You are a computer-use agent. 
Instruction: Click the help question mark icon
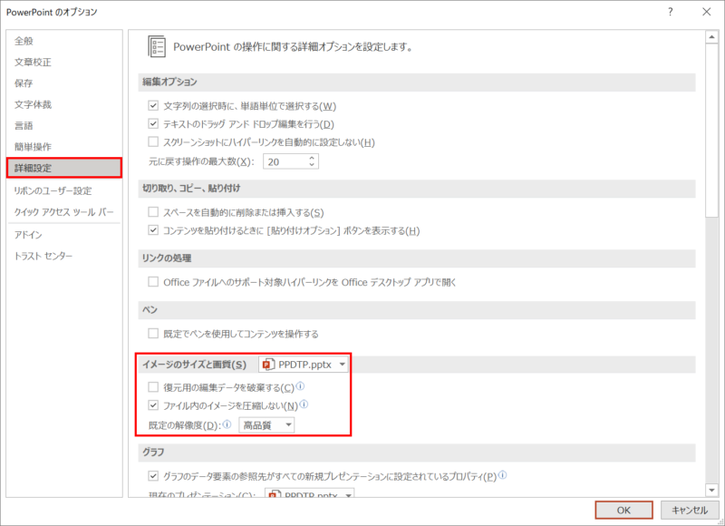click(x=670, y=12)
